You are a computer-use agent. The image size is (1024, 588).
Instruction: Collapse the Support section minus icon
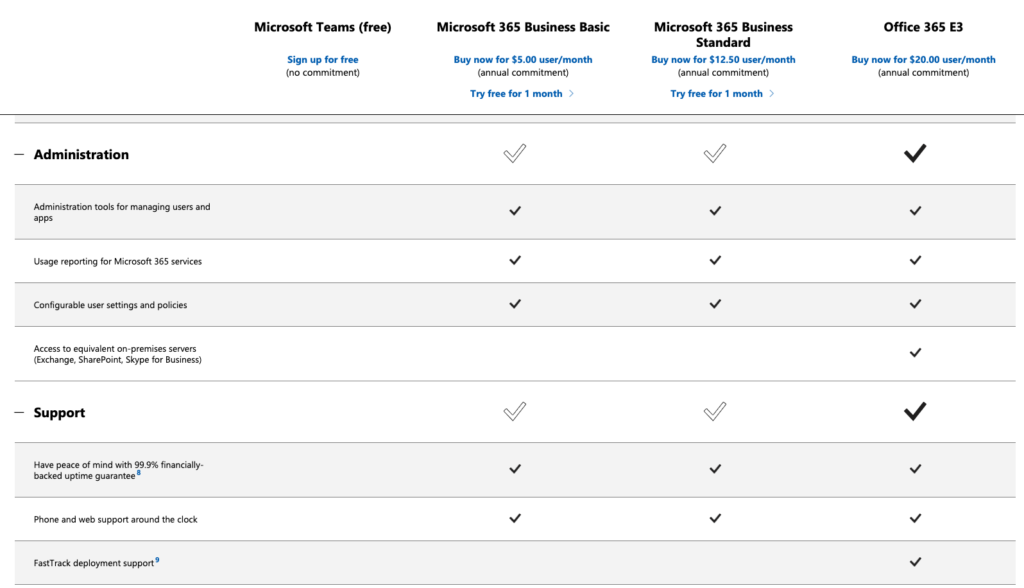click(x=19, y=413)
